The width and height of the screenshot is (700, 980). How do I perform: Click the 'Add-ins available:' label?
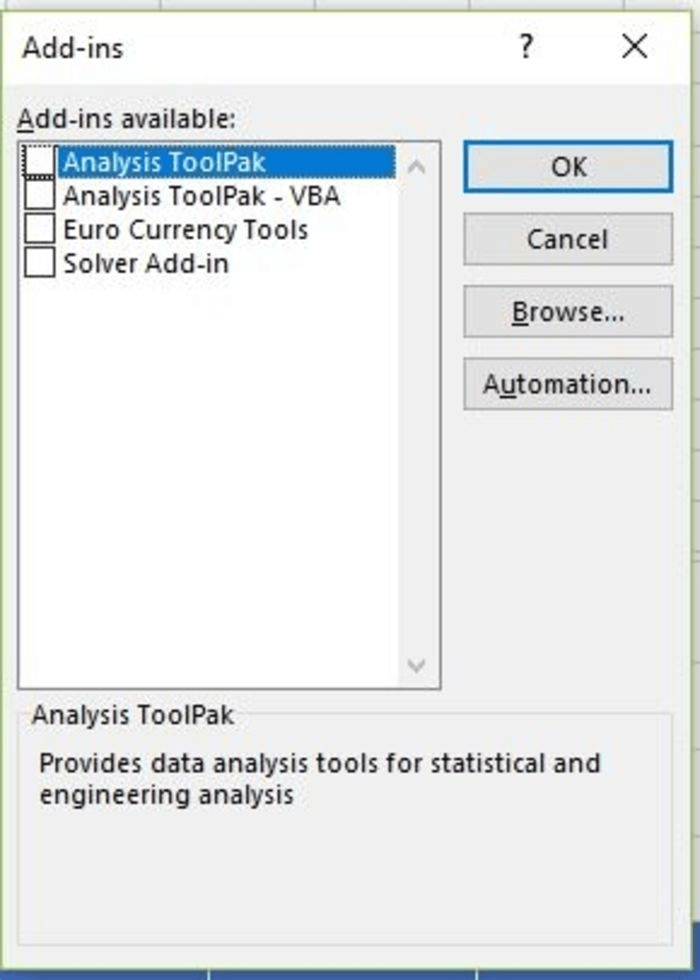[x=126, y=119]
